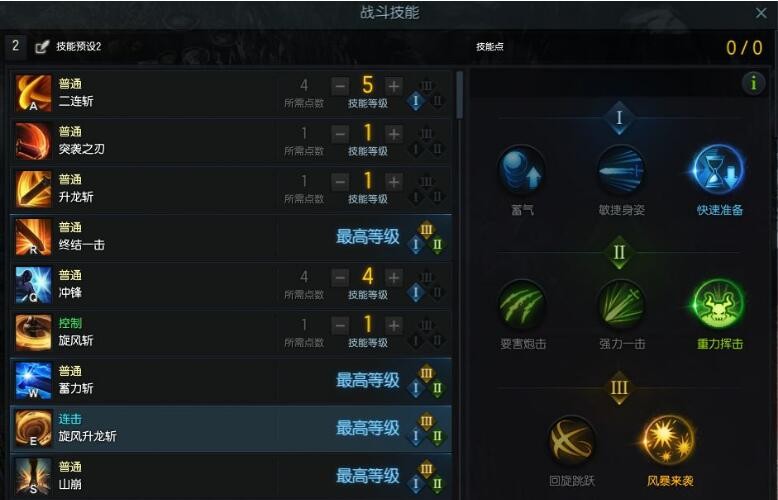Image resolution: width=778 pixels, height=500 pixels.
Task: Click the edit icon beside 技能预设2
Action: pyautogui.click(x=42, y=47)
